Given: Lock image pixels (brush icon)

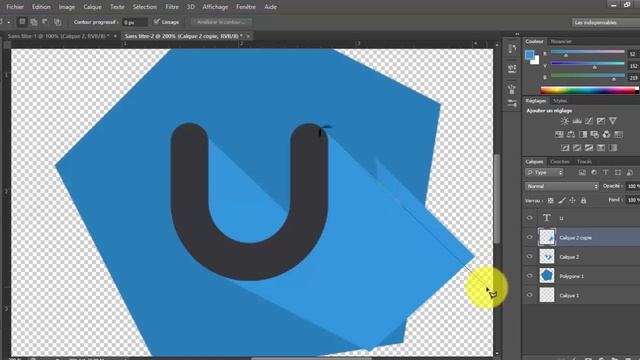Looking at the screenshot, I should (562, 200).
